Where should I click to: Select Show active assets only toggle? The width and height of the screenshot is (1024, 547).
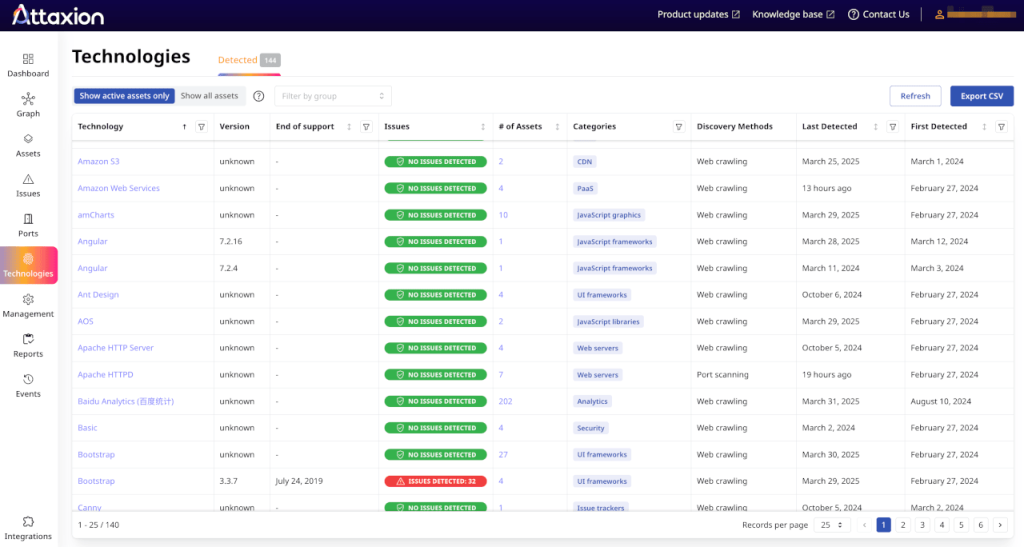point(124,96)
